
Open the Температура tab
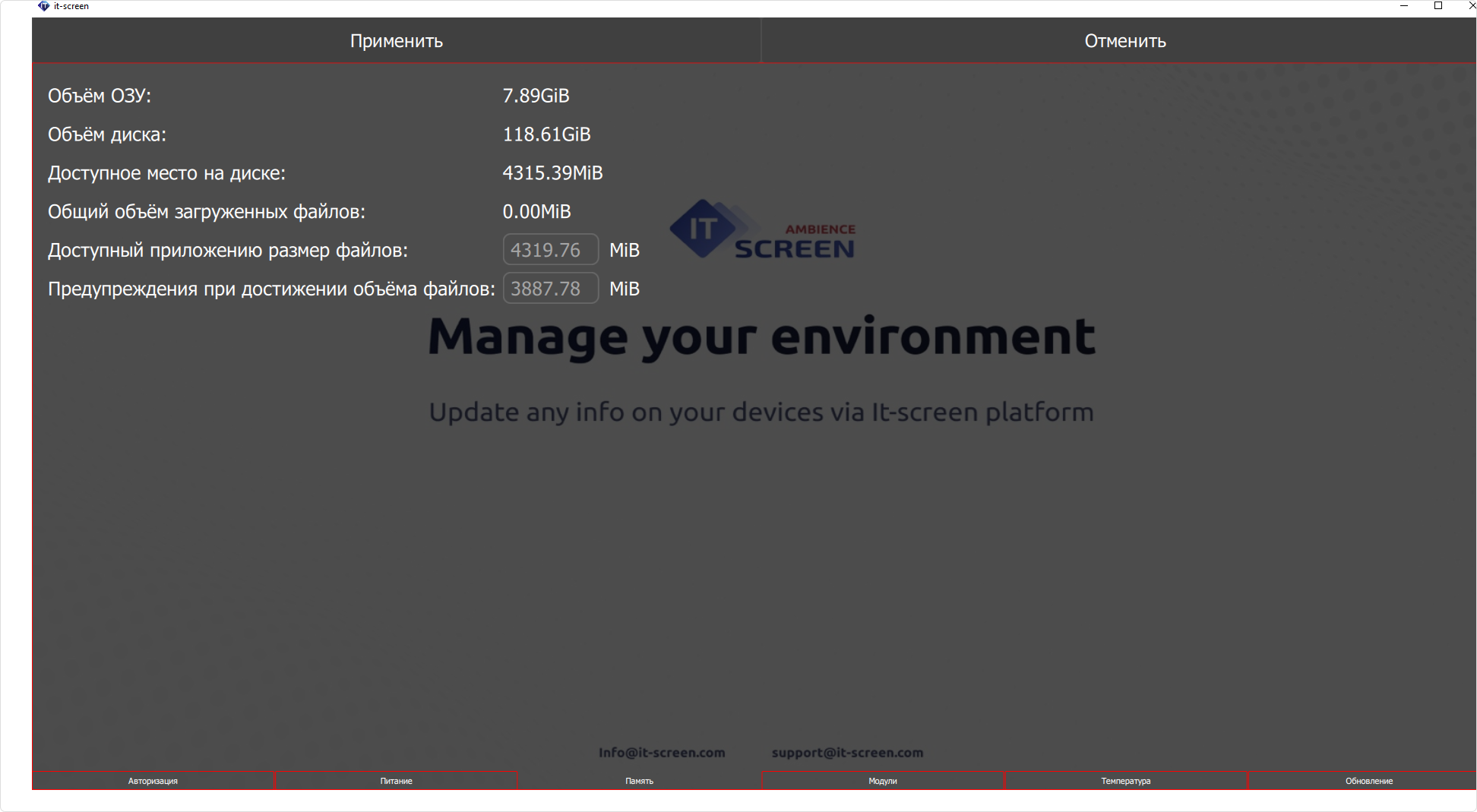1125,781
